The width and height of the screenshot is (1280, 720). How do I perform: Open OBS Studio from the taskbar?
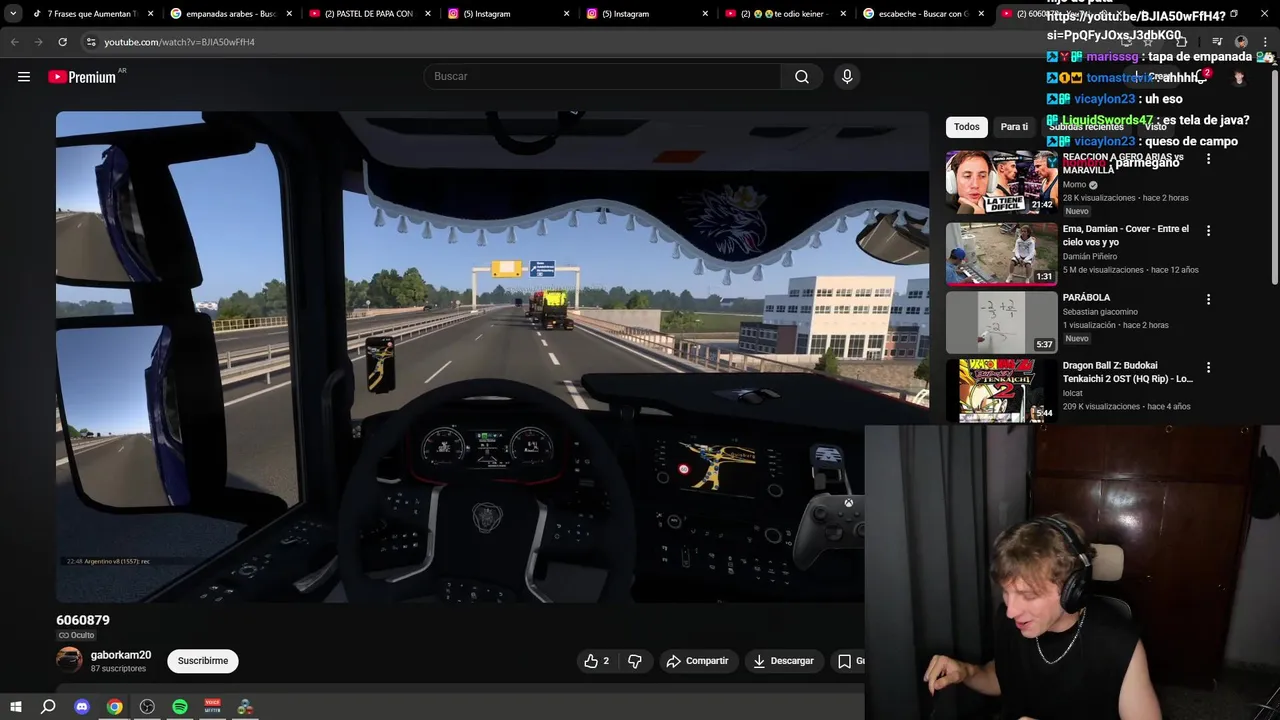pyautogui.click(x=147, y=707)
